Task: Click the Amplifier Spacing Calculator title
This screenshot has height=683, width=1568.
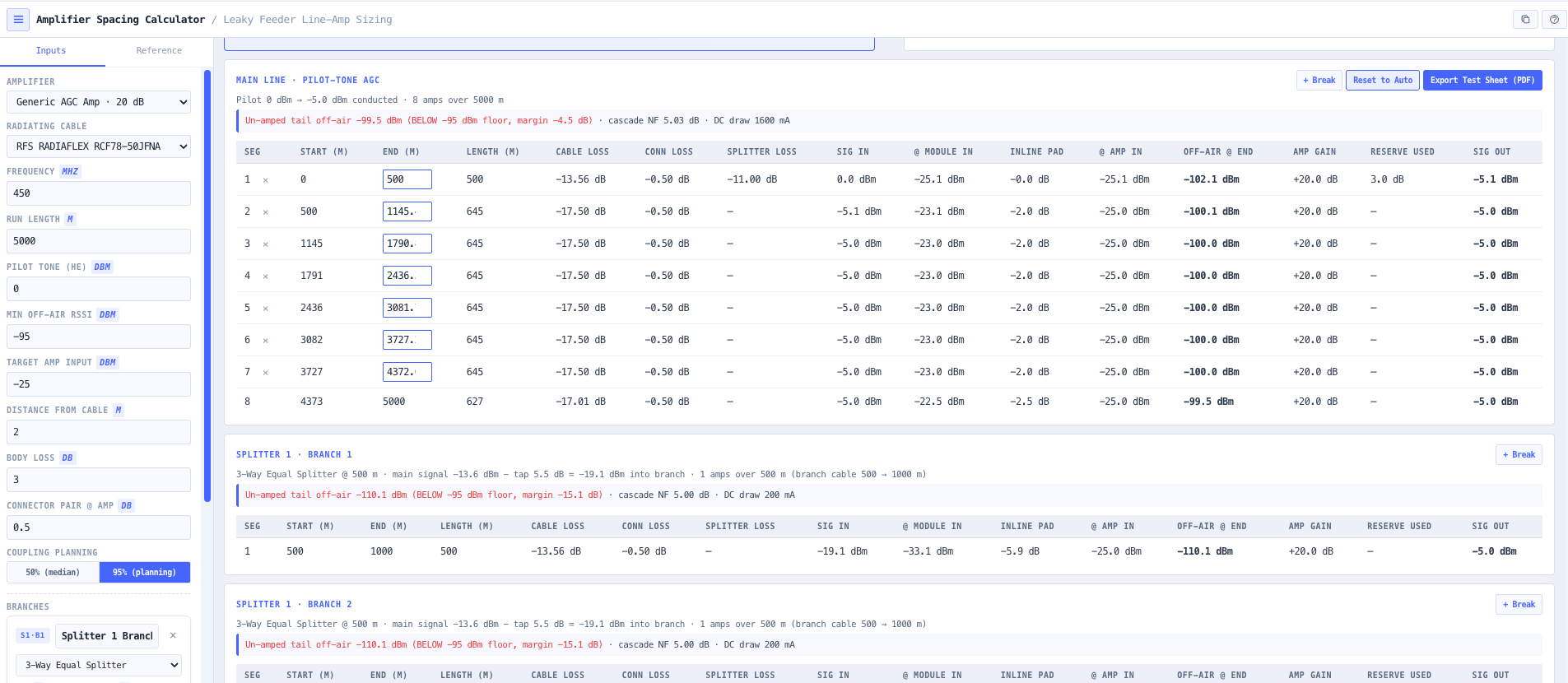Action: coord(120,19)
